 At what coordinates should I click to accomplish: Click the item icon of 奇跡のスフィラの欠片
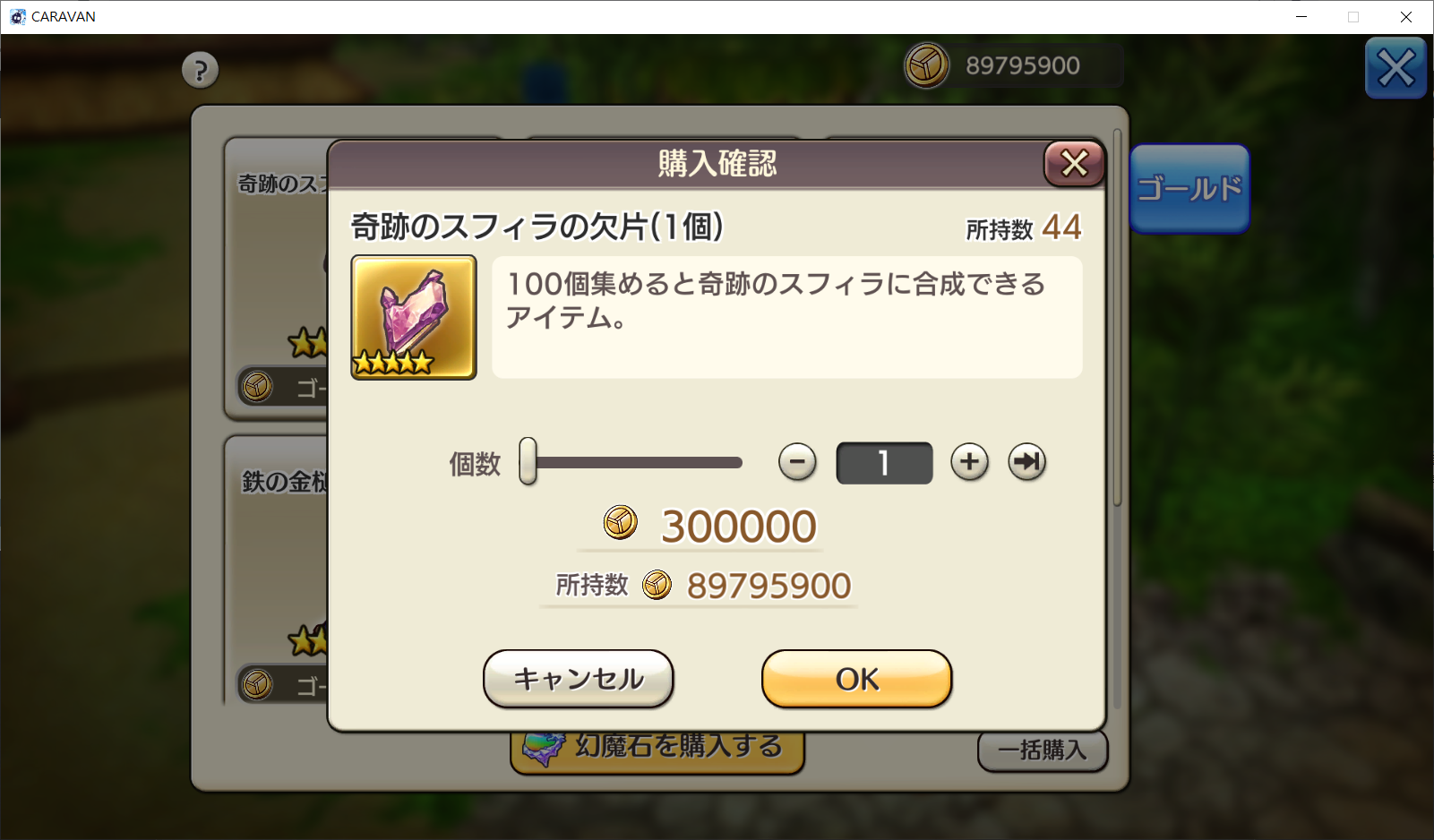tap(413, 317)
